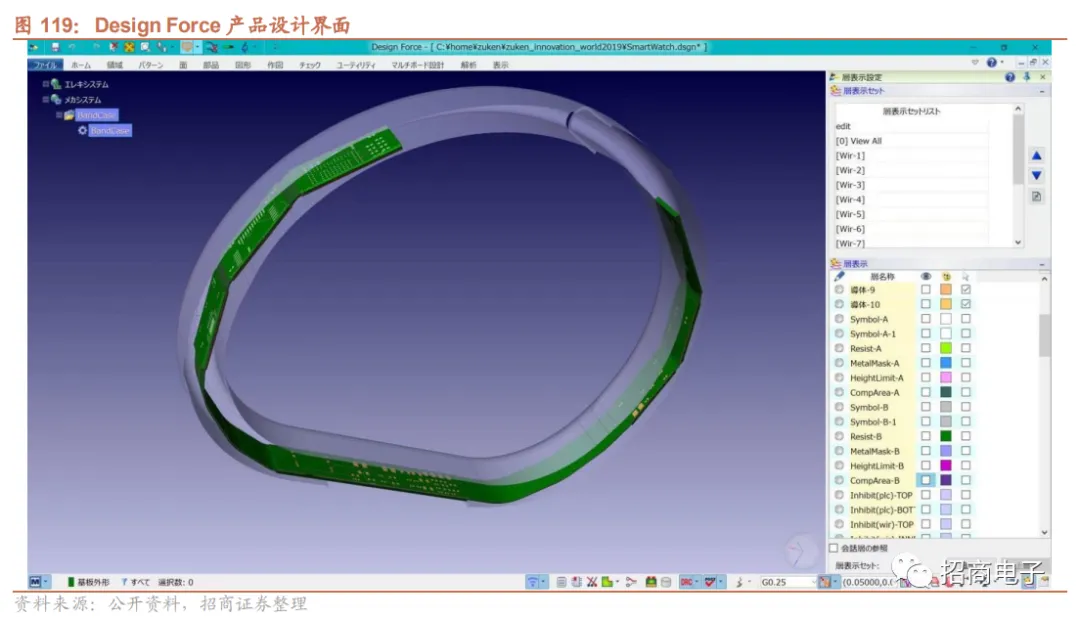Move the layer set up with the blue up arrow
Image resolution: width=1080 pixels, height=620 pixels.
pos(1036,156)
